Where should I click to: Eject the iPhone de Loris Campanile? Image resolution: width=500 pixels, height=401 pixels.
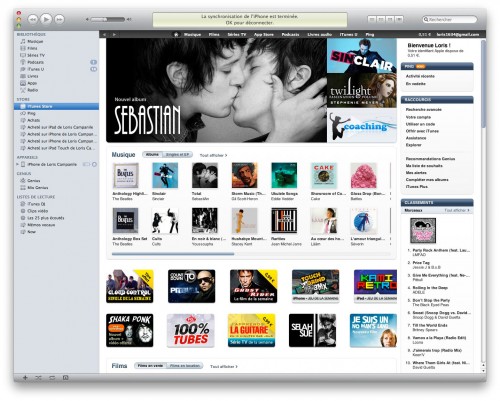click(94, 164)
